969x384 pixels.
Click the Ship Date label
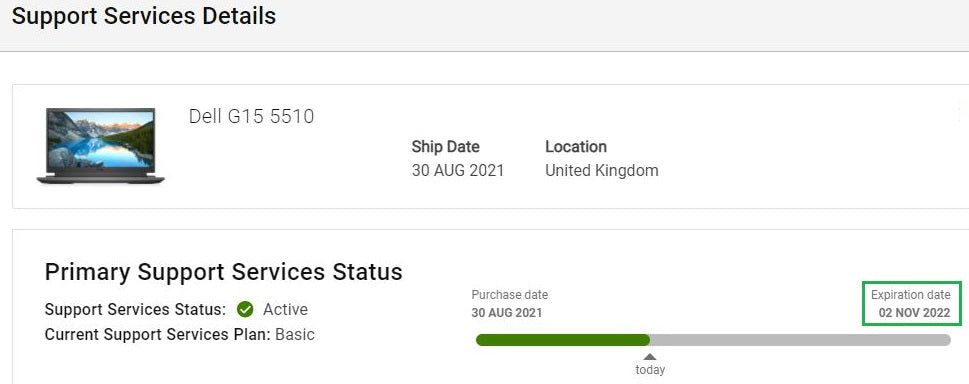[x=446, y=147]
